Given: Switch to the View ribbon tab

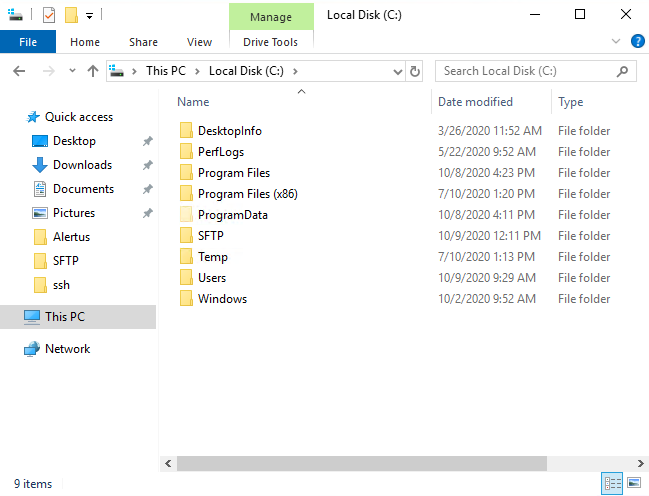Looking at the screenshot, I should 199,42.
